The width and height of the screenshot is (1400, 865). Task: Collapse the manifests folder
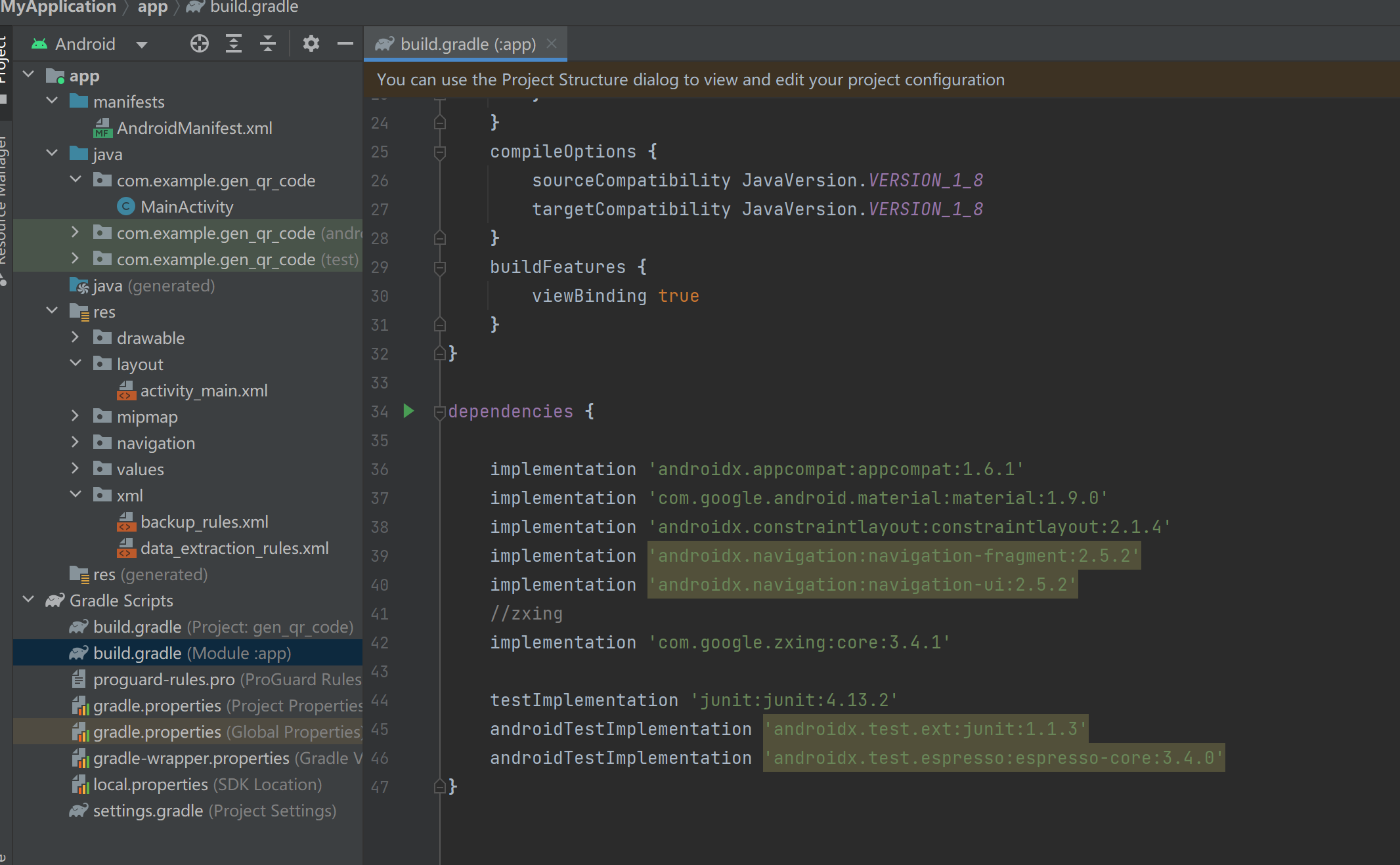(x=53, y=101)
